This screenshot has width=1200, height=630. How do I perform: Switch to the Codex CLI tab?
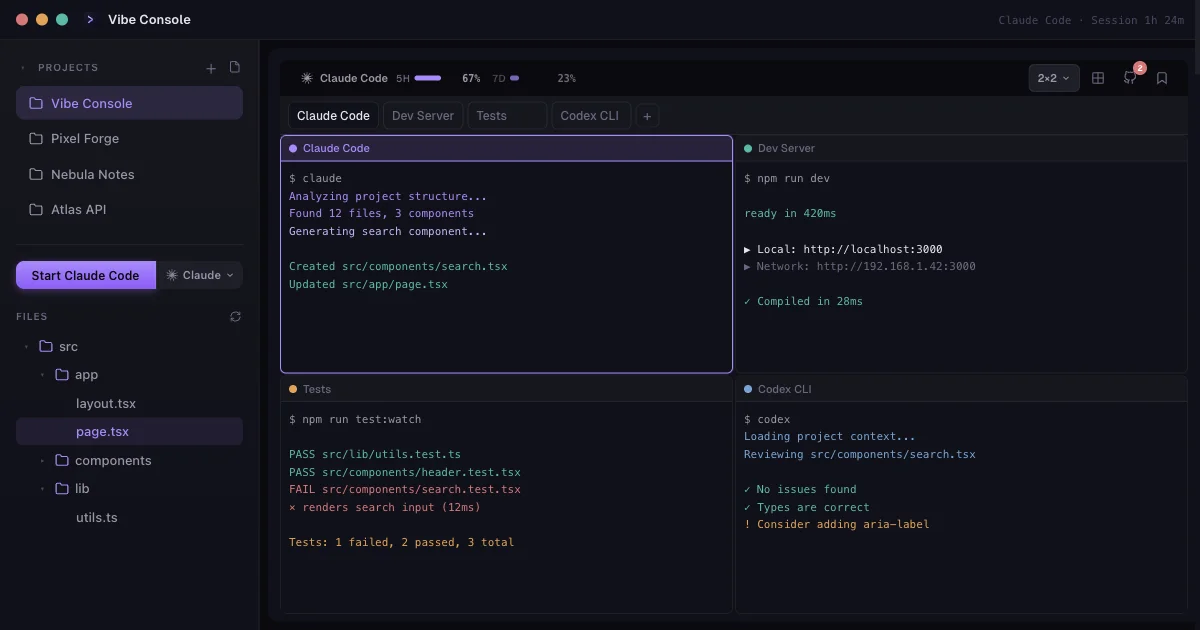[x=590, y=116]
